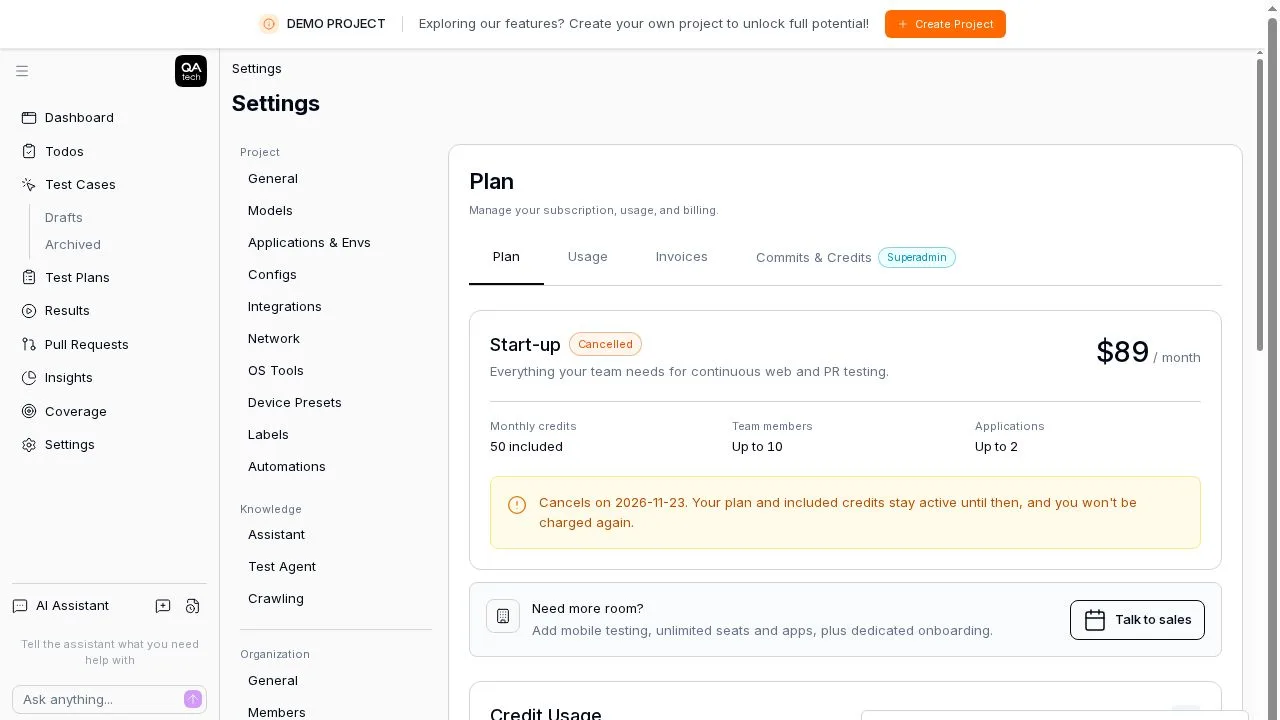The image size is (1280, 720).
Task: Open the Commits & Credits tab
Action: [856, 257]
